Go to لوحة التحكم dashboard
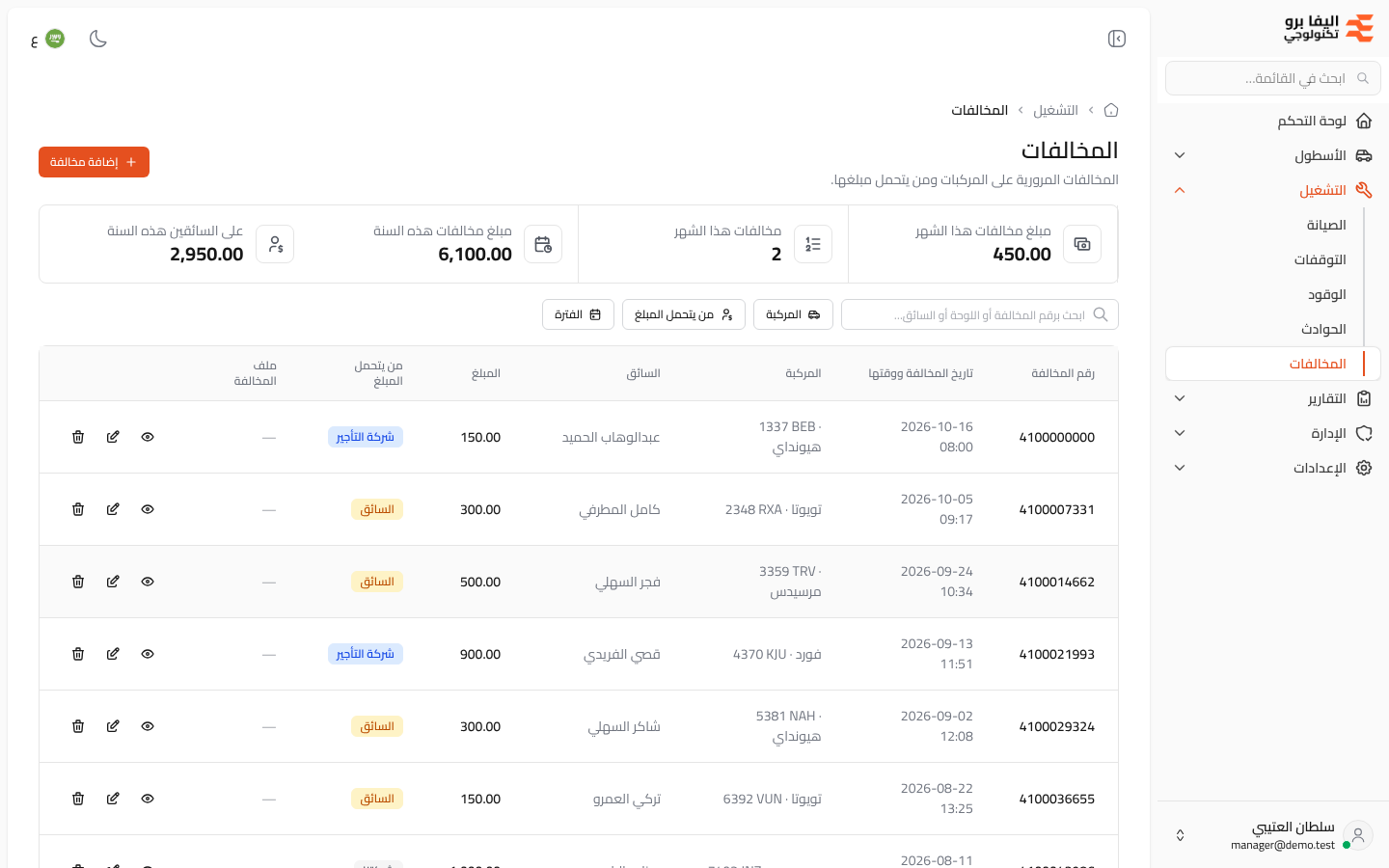Screen dimensions: 1389x868 tap(1273, 121)
